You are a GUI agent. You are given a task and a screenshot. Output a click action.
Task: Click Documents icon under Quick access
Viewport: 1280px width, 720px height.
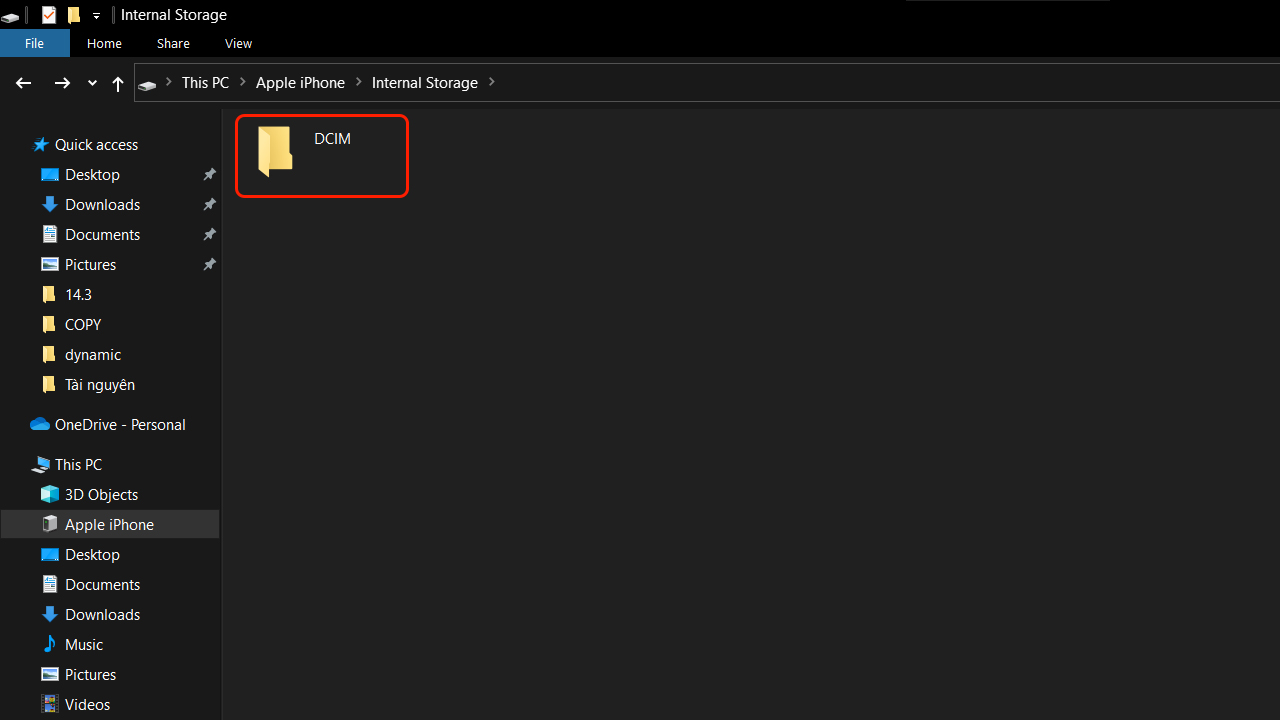point(50,235)
